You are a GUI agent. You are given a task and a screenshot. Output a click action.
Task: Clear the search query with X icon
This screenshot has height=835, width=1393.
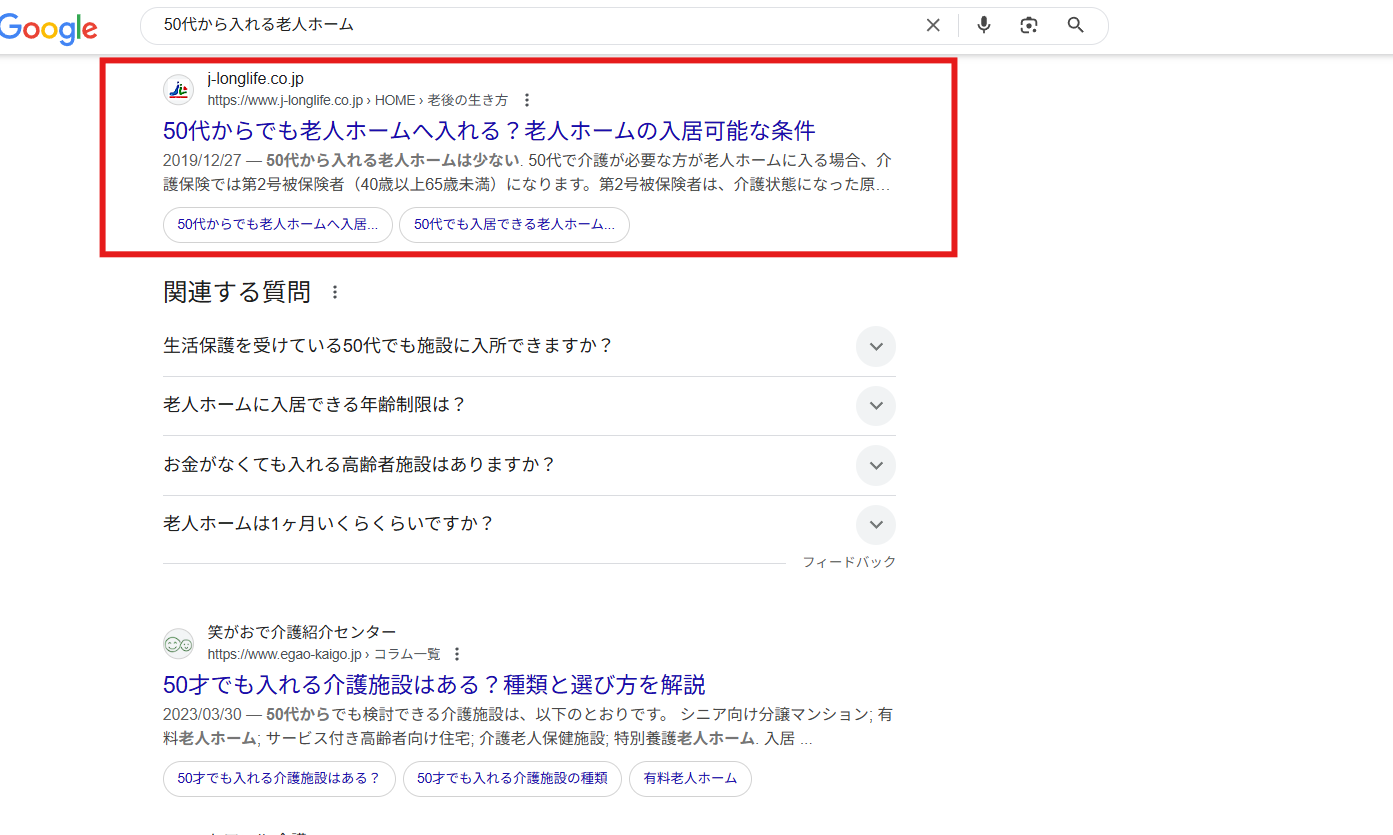pos(932,25)
